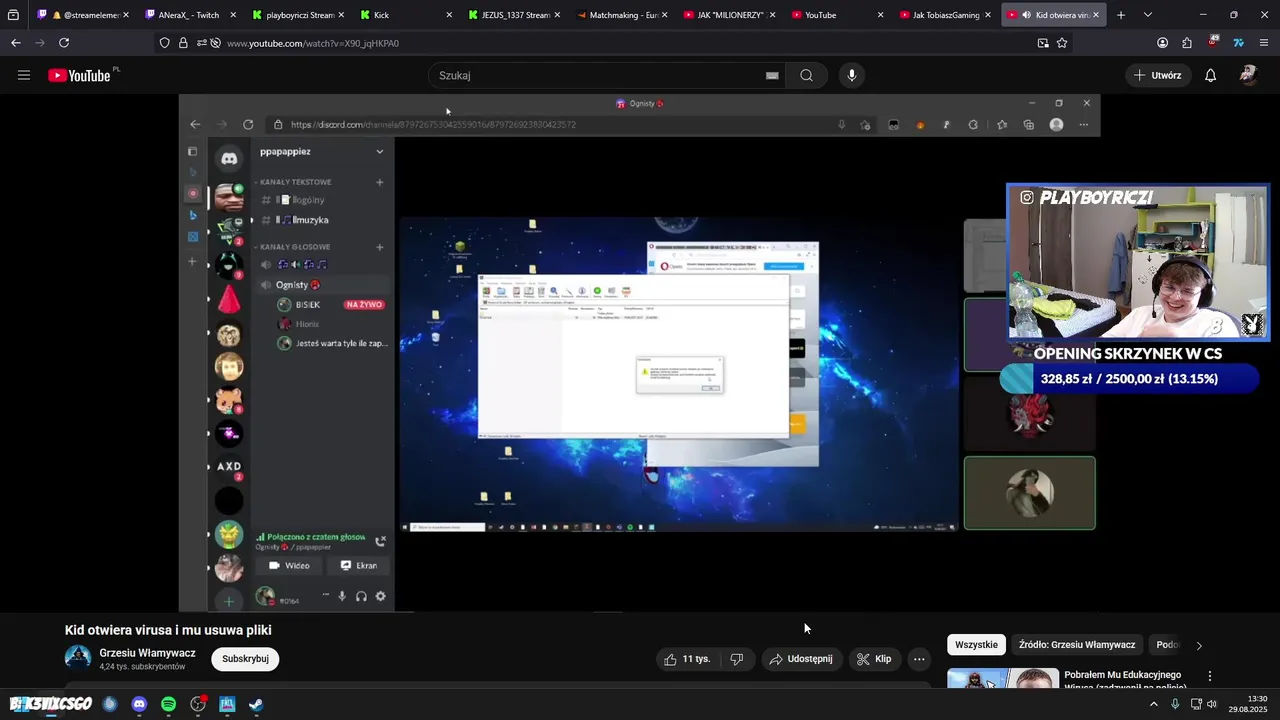Image resolution: width=1280 pixels, height=720 pixels.
Task: Close the Kick tab
Action: (449, 15)
